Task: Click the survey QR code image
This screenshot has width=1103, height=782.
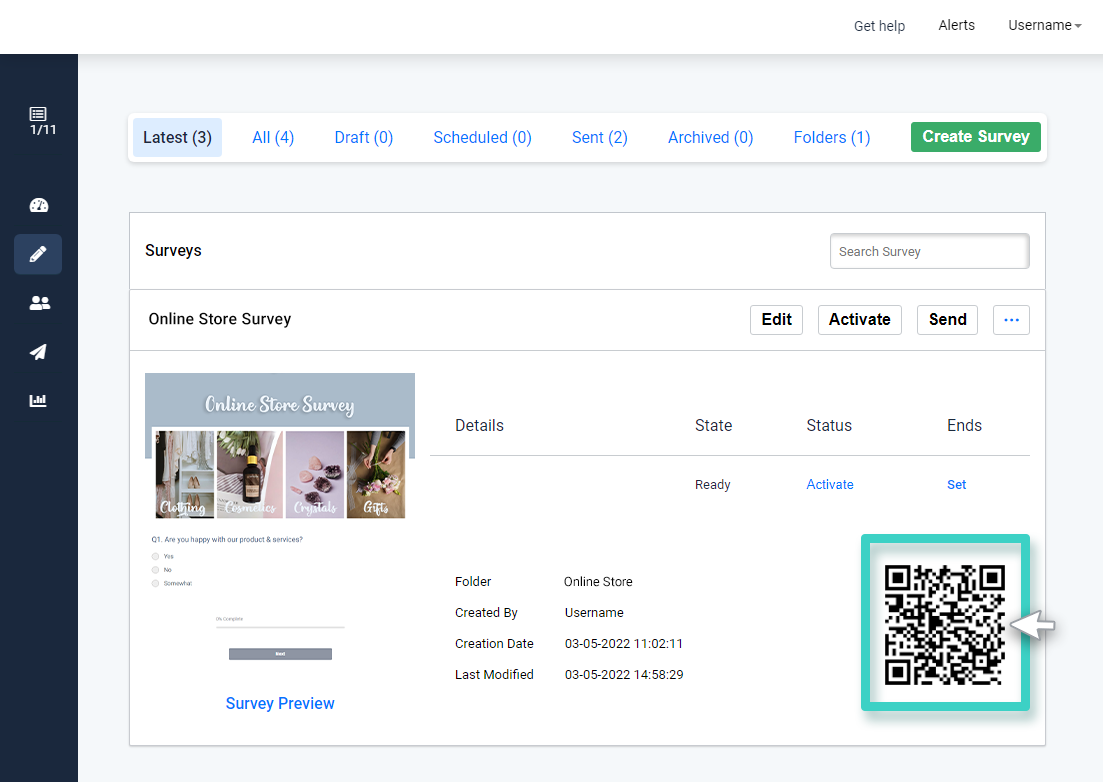Action: click(x=945, y=624)
